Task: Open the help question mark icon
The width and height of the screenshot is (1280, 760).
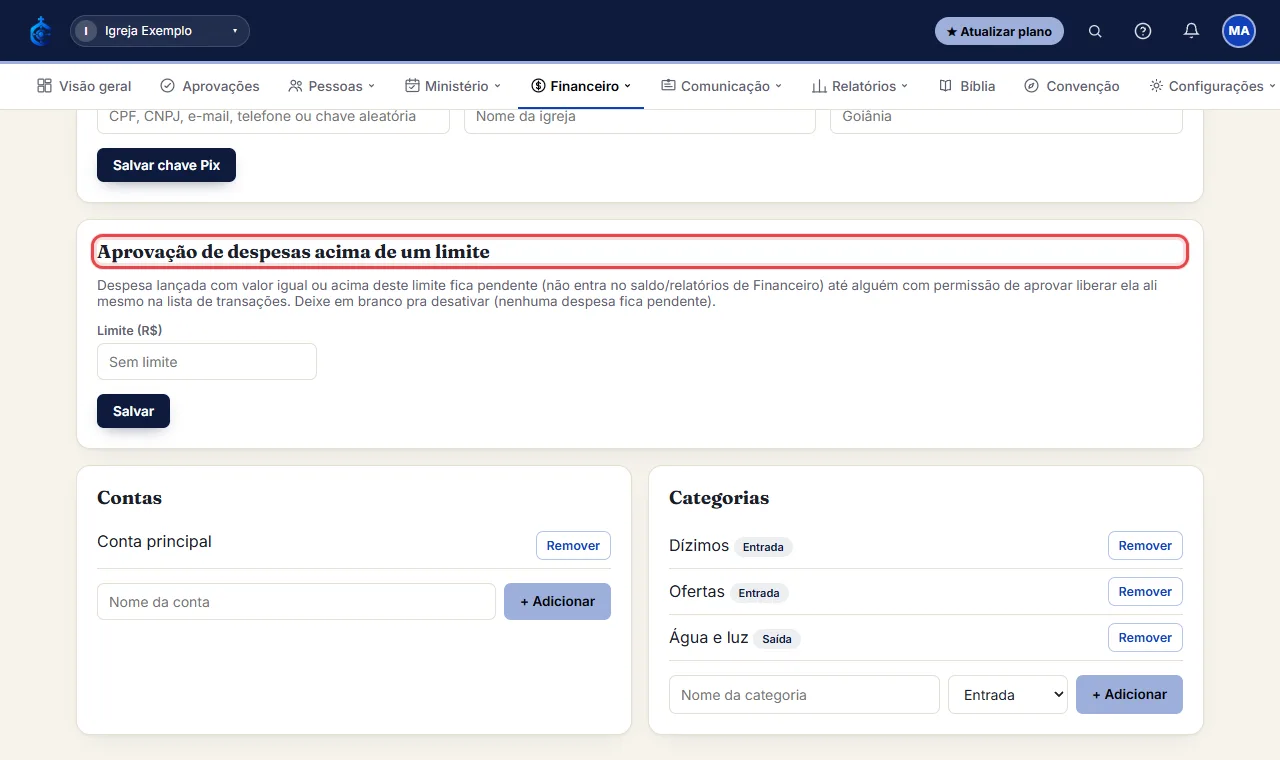Action: pos(1143,31)
